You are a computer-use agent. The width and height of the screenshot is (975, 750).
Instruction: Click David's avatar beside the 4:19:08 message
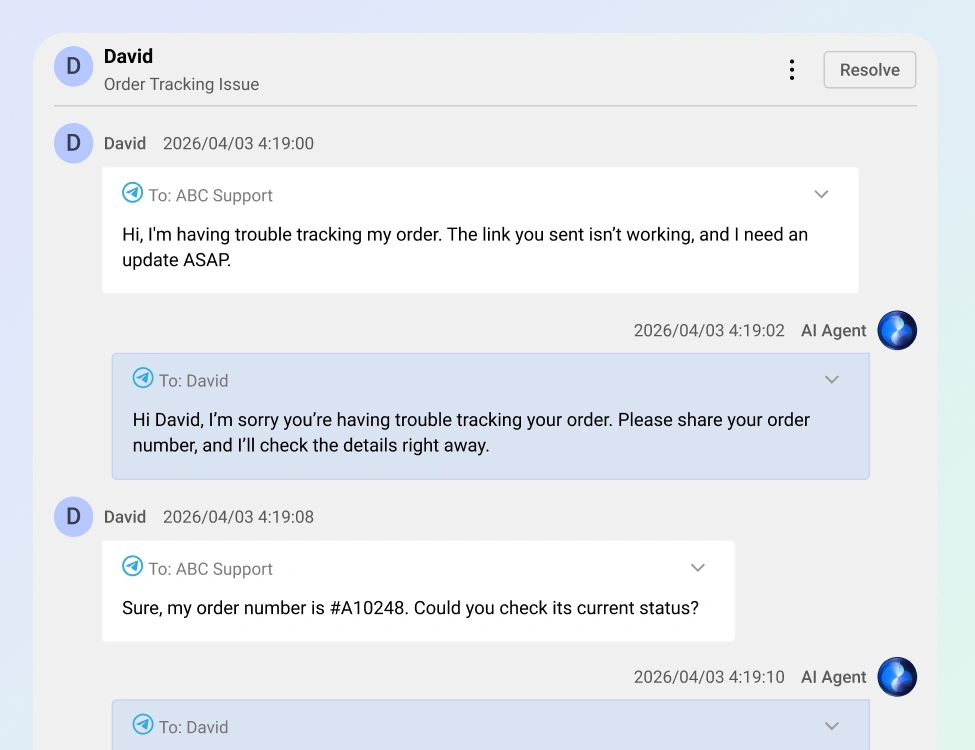73,516
